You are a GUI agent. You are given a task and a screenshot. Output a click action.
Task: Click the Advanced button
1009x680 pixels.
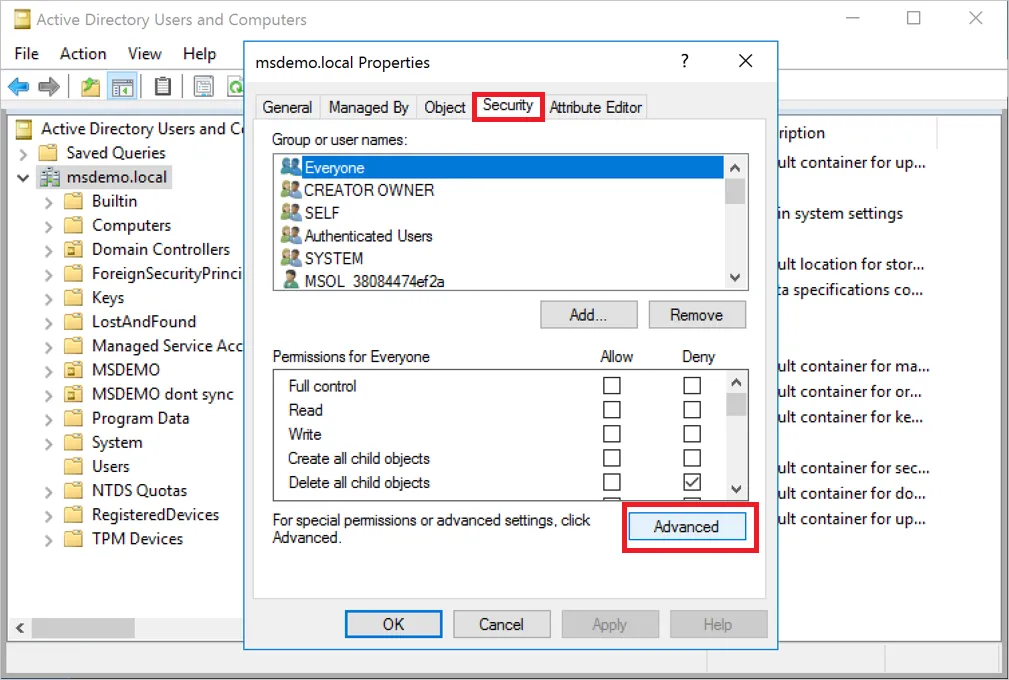(x=687, y=526)
